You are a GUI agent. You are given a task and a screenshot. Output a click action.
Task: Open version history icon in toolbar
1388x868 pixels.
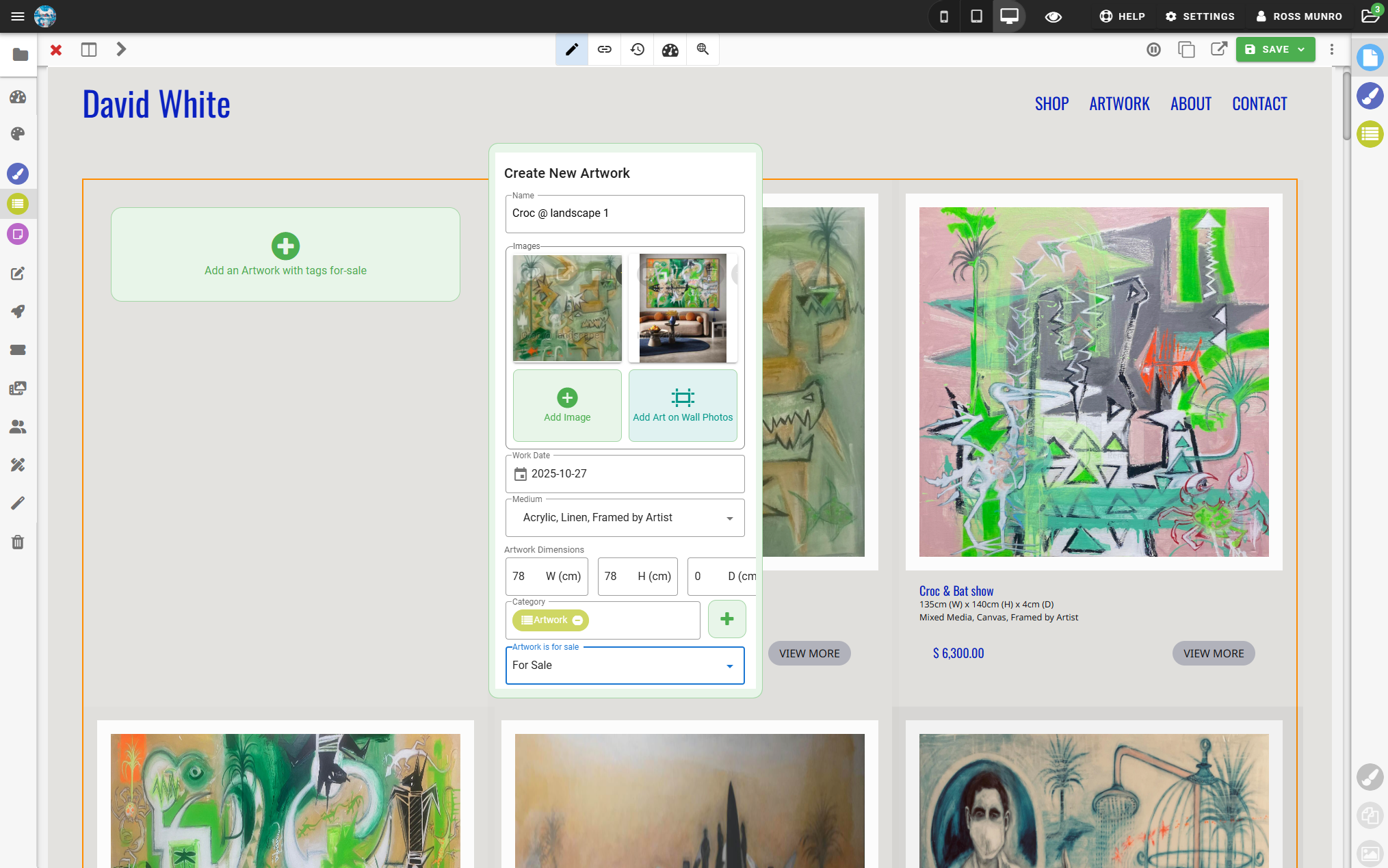click(637, 49)
